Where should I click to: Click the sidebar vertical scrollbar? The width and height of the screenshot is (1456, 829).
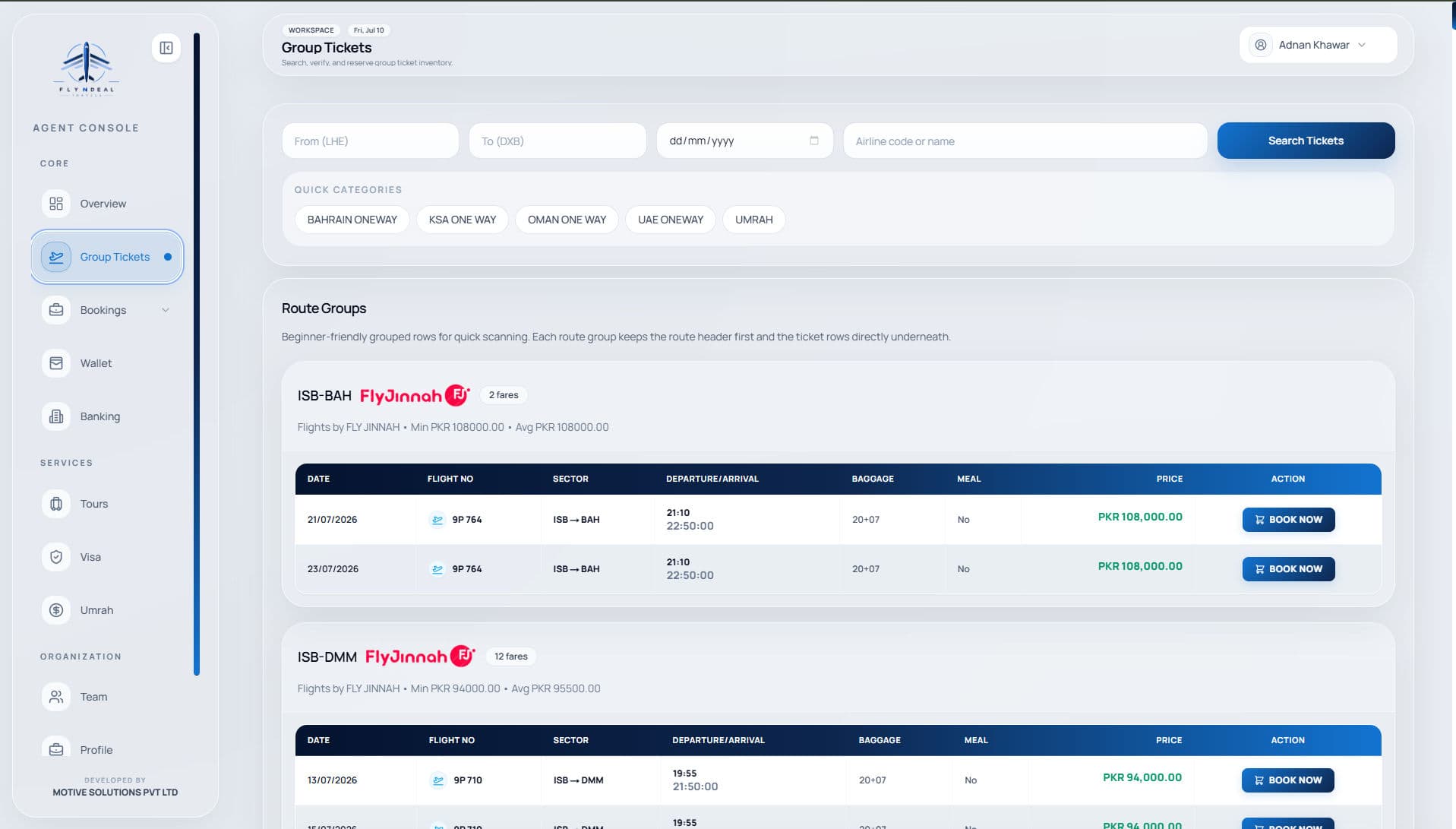197,354
